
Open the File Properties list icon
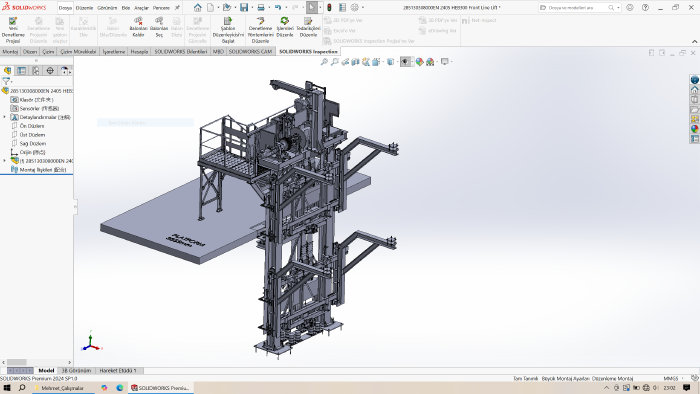[342, 8]
